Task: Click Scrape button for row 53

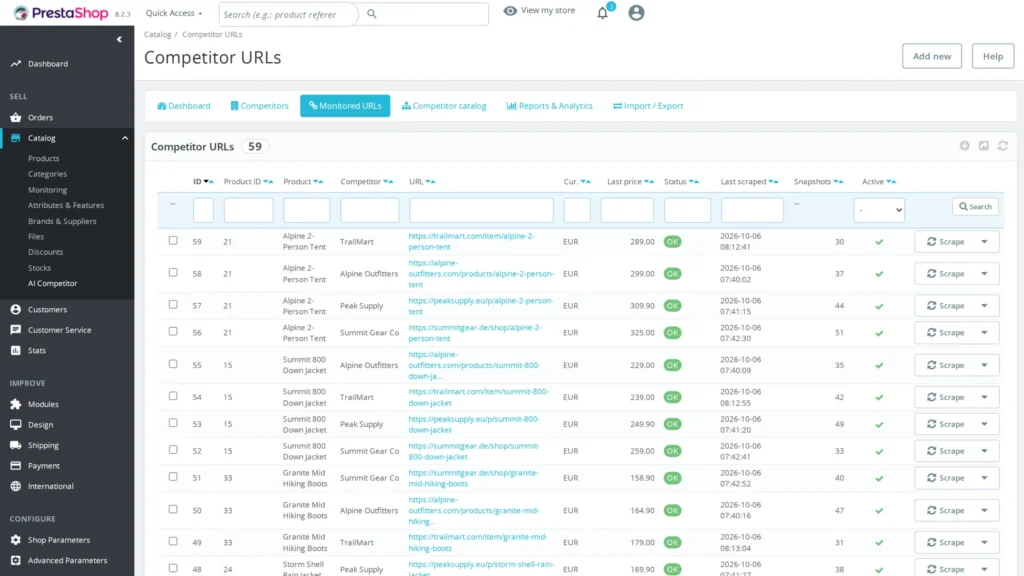Action: pyautogui.click(x=945, y=424)
